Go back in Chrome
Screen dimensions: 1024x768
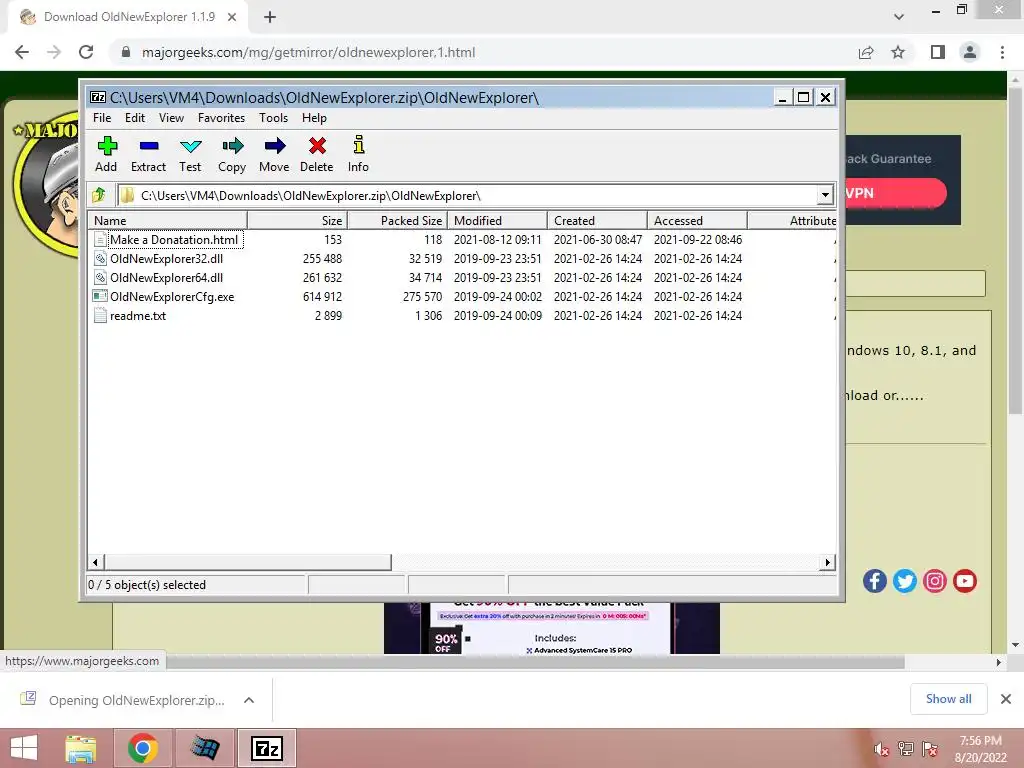[22, 52]
